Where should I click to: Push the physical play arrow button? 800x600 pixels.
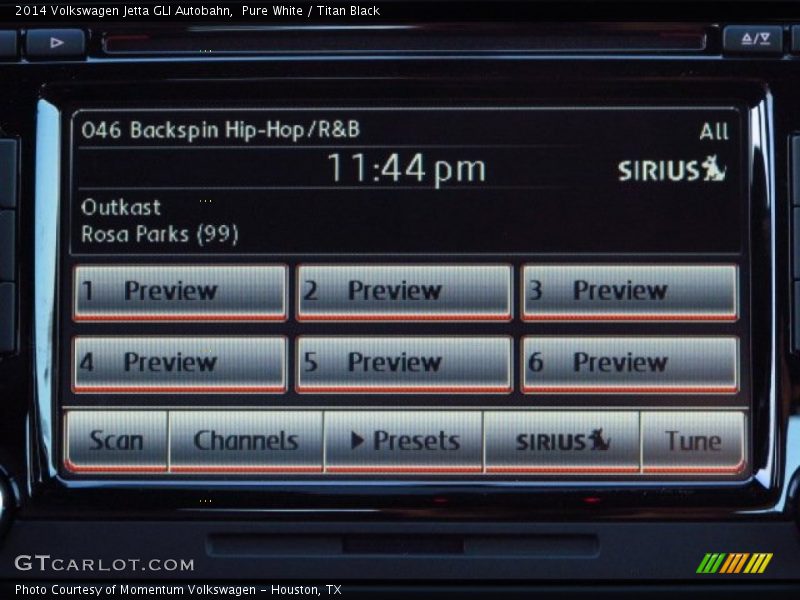tap(56, 43)
